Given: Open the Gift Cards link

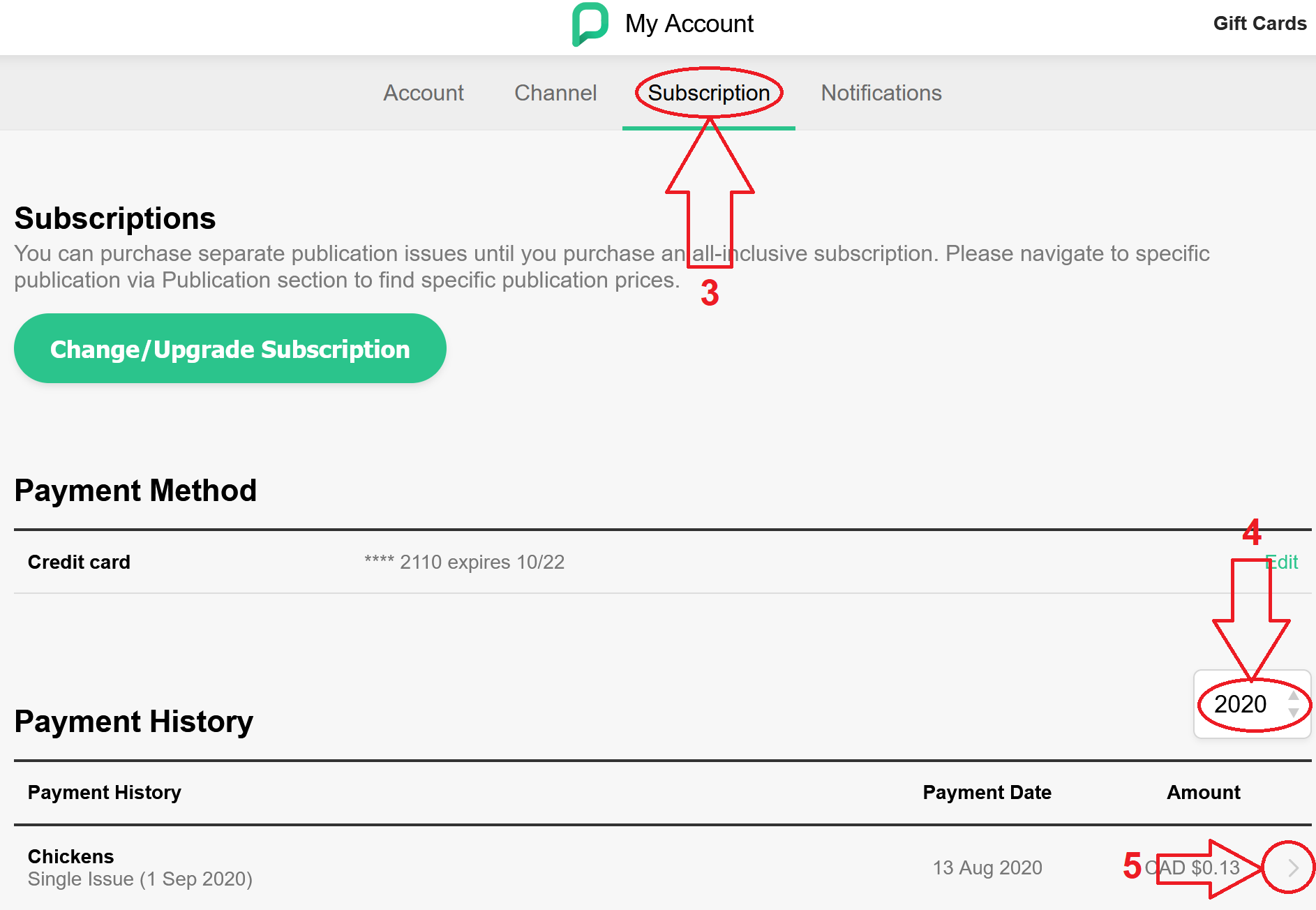Looking at the screenshot, I should pos(1259,23).
